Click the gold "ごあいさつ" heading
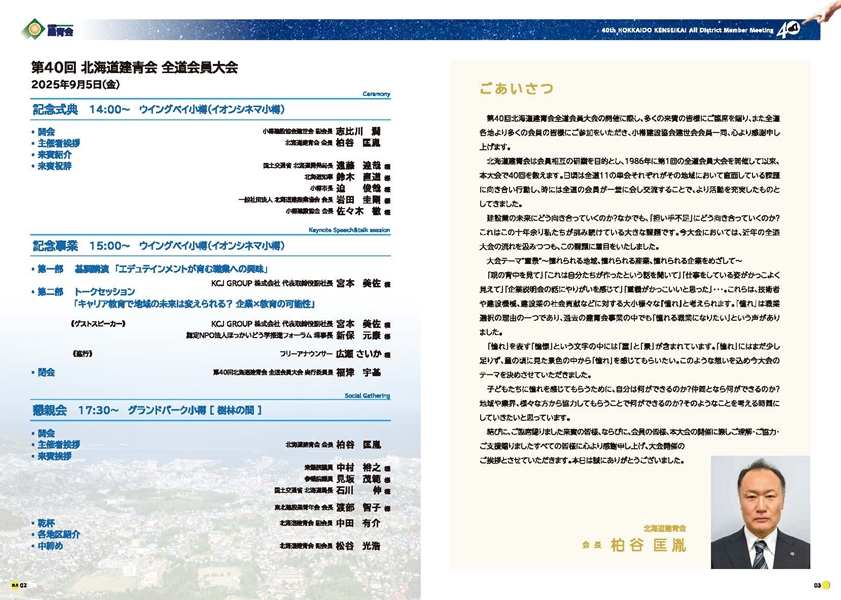841x600 pixels. 516,88
